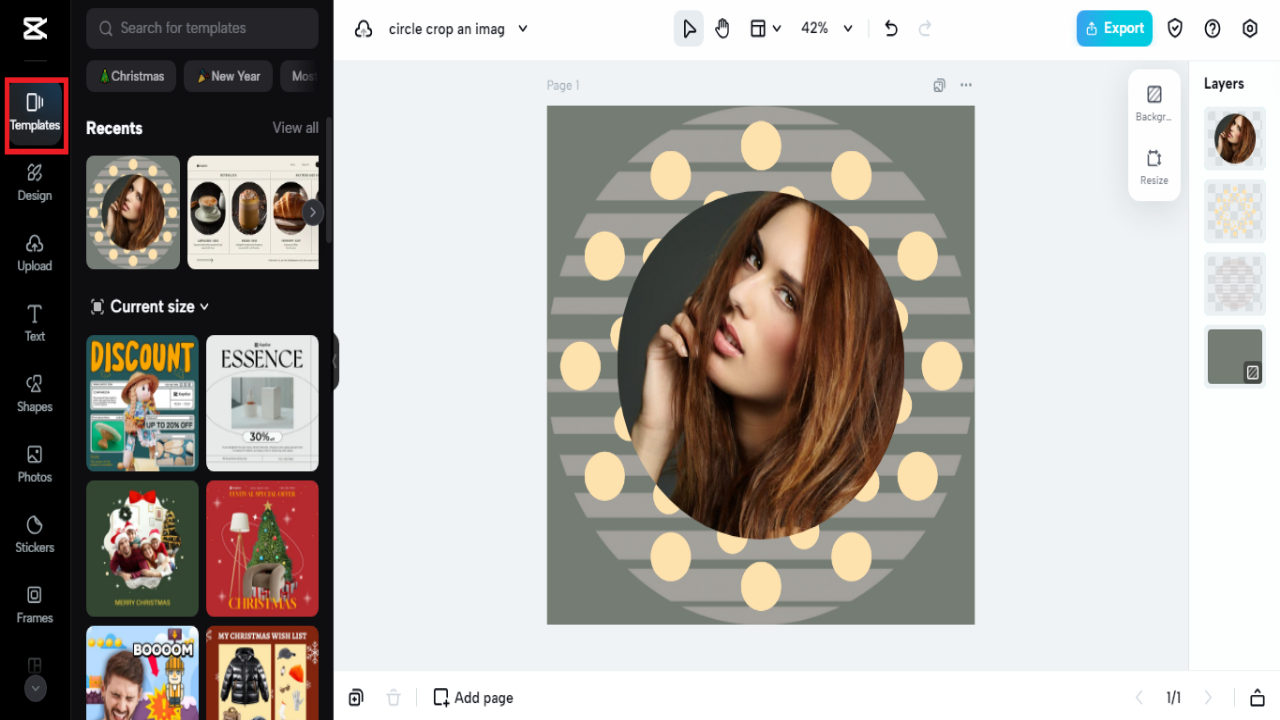Click the cloud save status icon
This screenshot has height=720, width=1280.
click(364, 29)
